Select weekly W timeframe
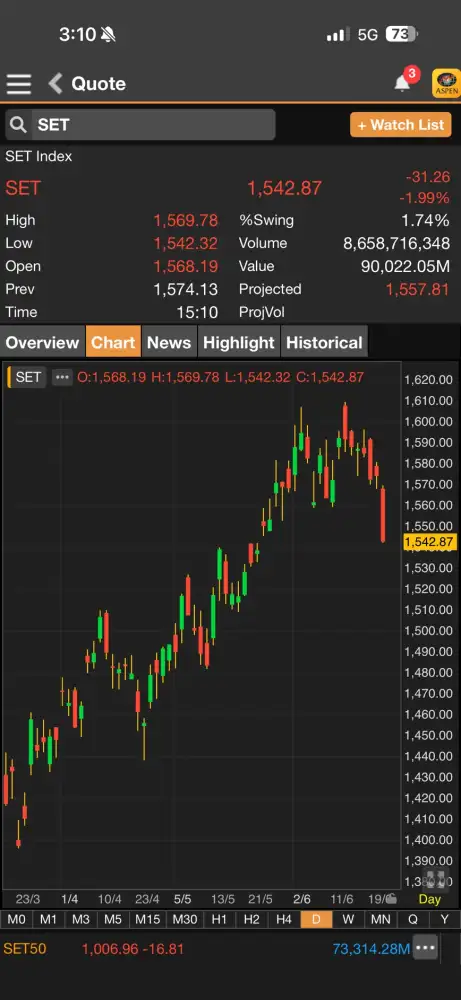 click(x=348, y=919)
